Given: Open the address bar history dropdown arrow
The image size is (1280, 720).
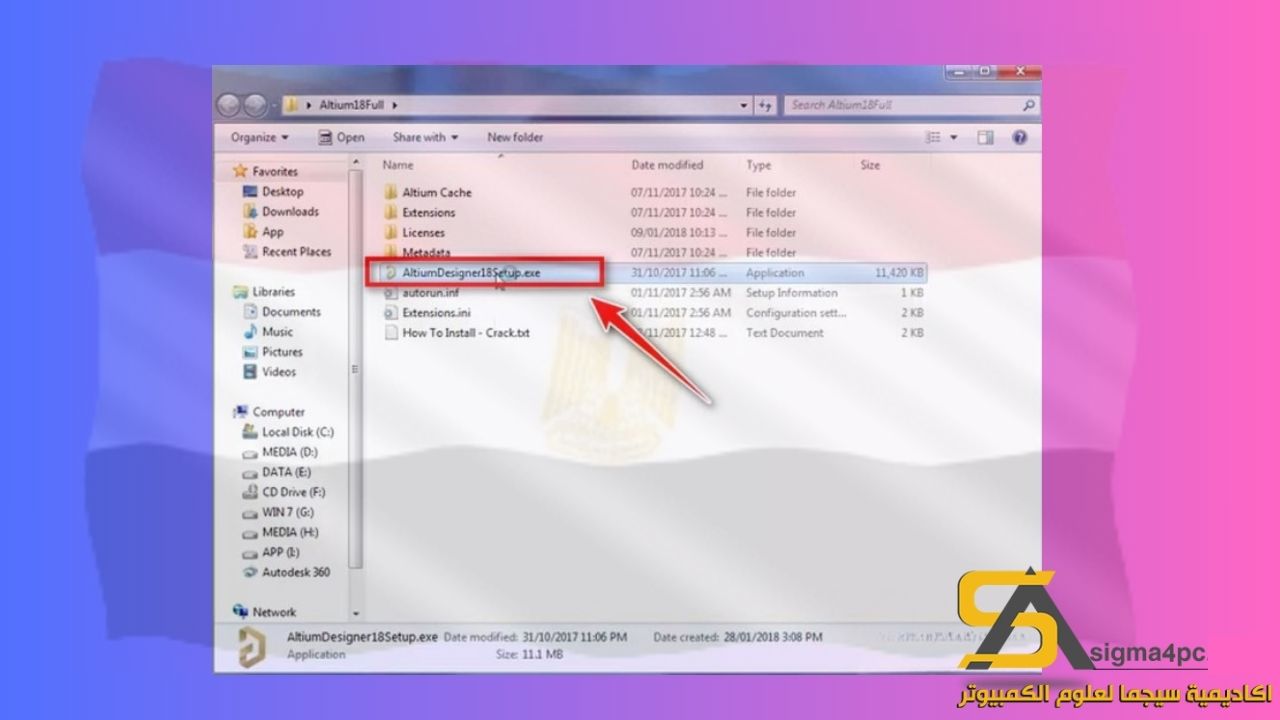Looking at the screenshot, I should pyautogui.click(x=744, y=105).
